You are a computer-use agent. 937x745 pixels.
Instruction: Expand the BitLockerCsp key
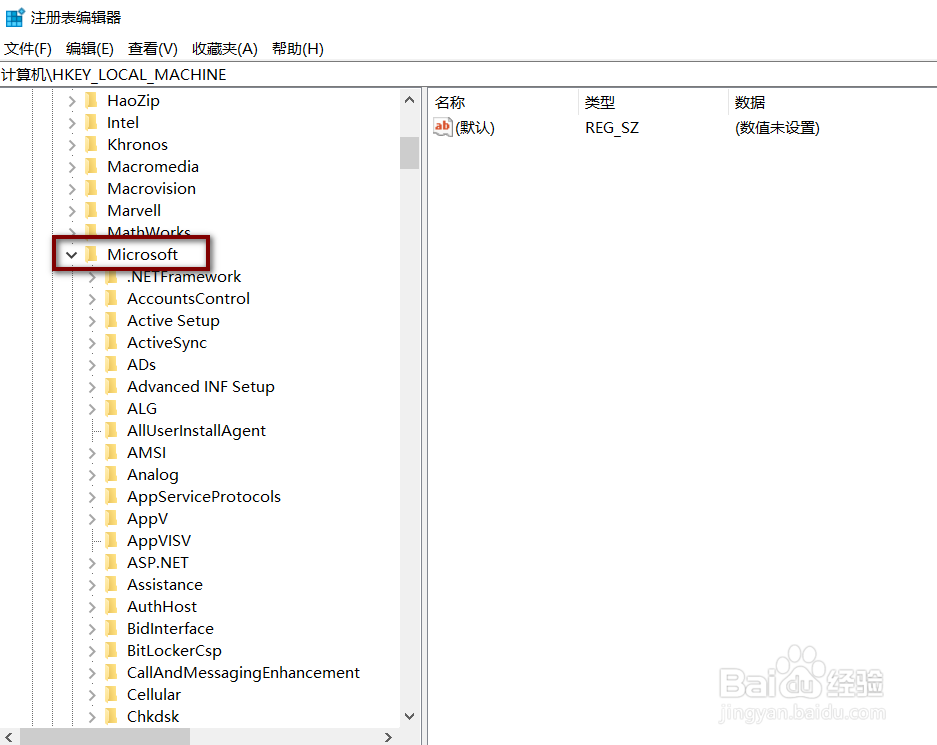pyautogui.click(x=91, y=651)
